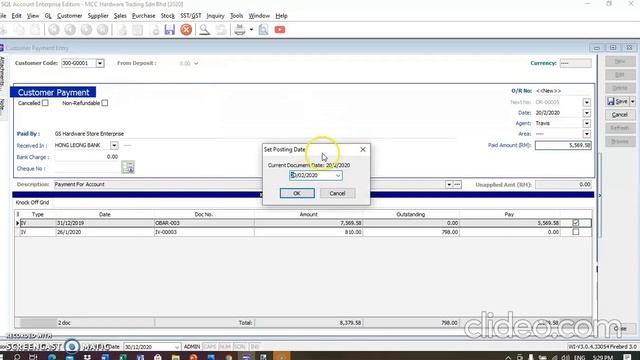Click the Save button on right panel

[x=617, y=102]
